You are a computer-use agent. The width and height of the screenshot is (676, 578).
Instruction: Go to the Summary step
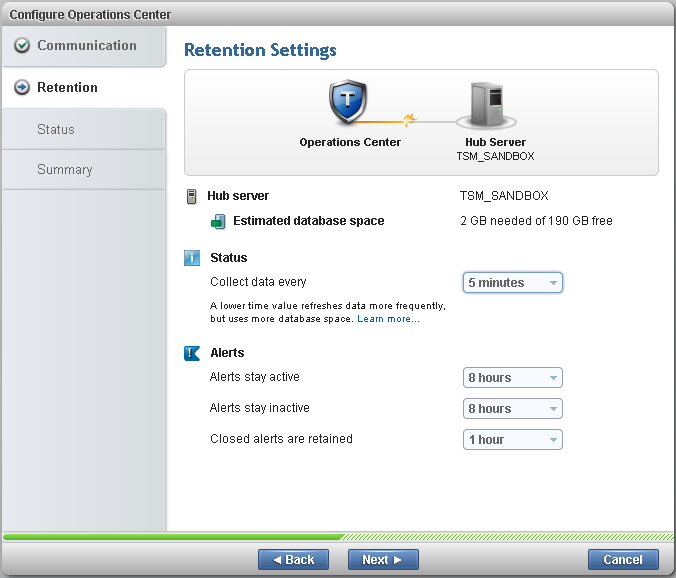64,170
